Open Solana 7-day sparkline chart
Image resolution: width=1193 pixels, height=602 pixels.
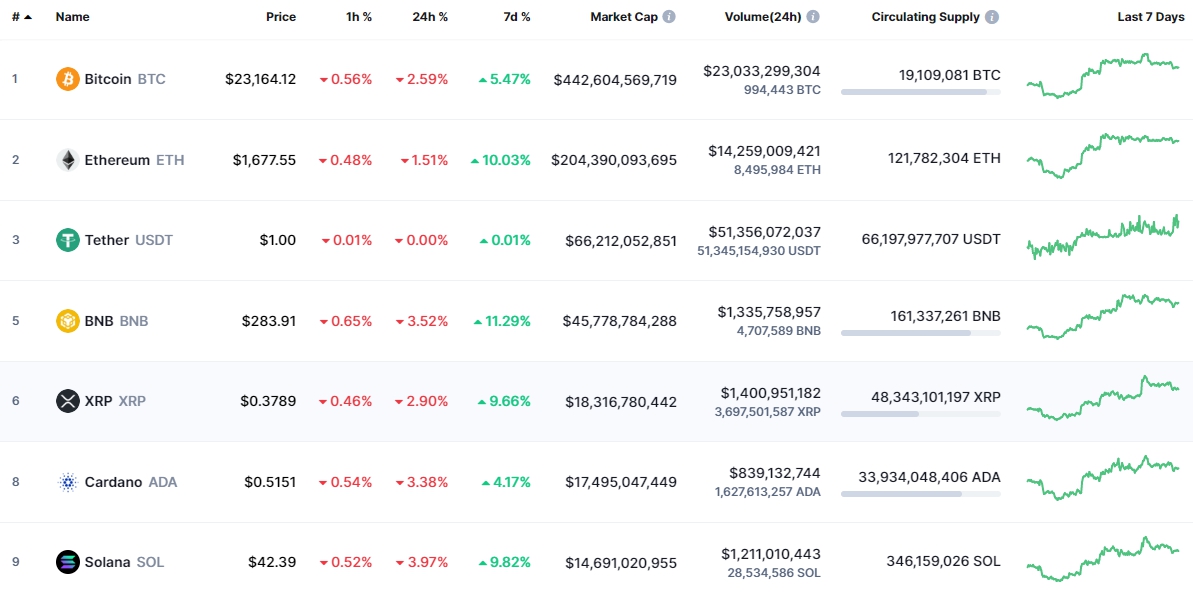pyautogui.click(x=1103, y=559)
